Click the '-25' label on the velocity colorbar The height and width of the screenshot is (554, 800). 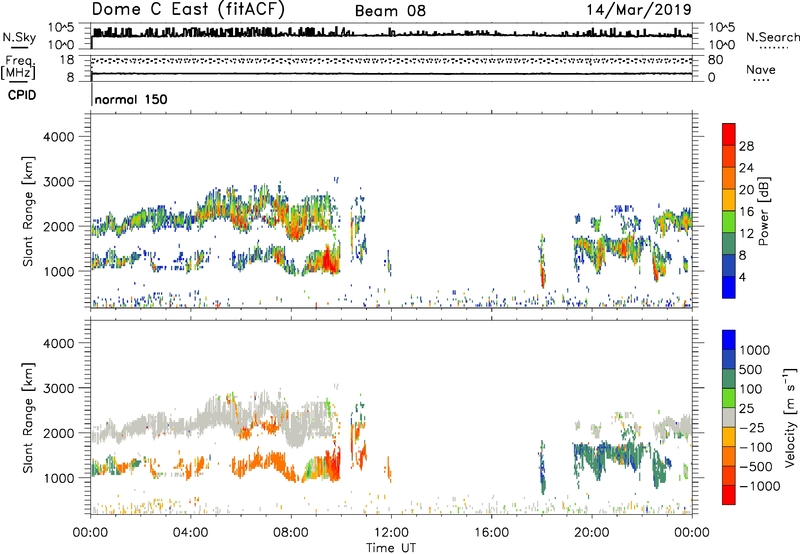pyautogui.click(x=752, y=428)
